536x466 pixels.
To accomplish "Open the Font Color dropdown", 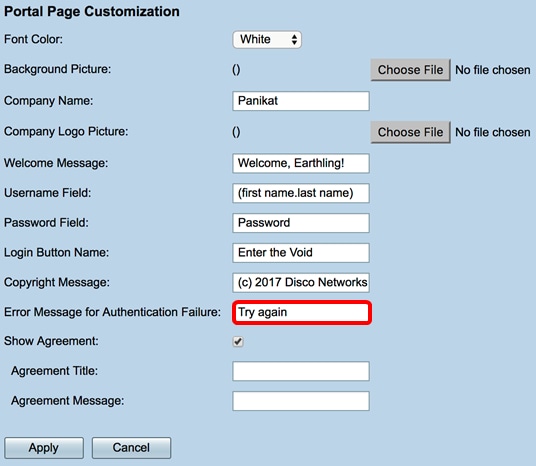I will [267, 39].
